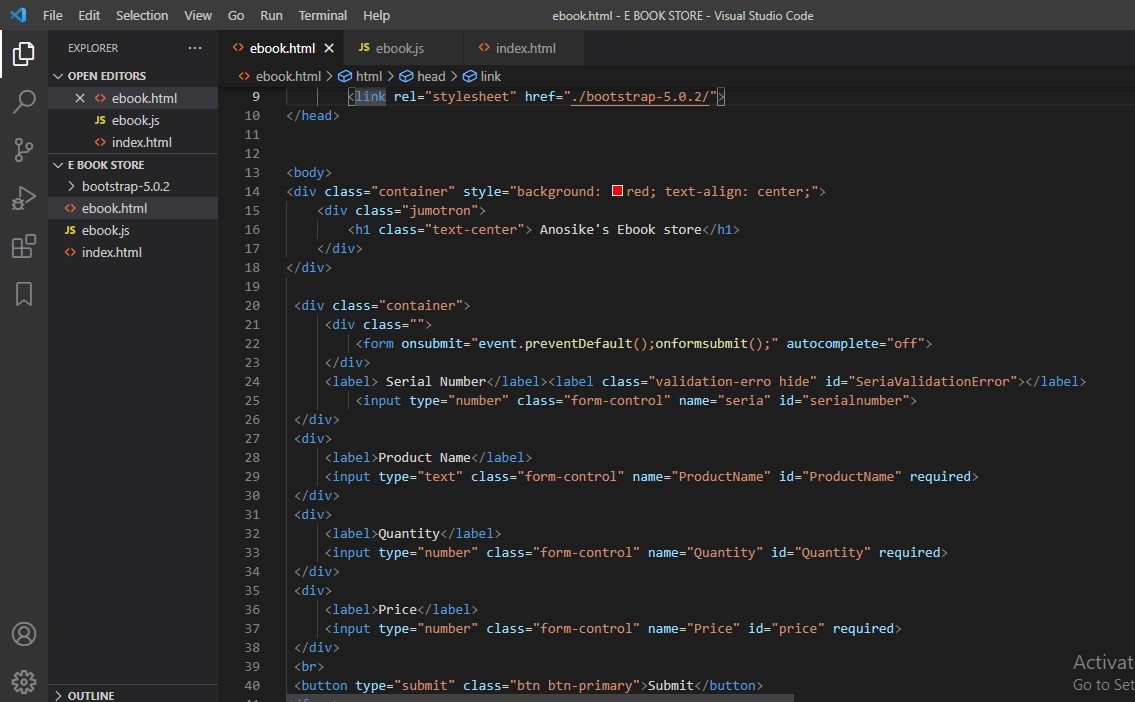Click file icon of index.html in Open Editors

click(x=100, y=142)
